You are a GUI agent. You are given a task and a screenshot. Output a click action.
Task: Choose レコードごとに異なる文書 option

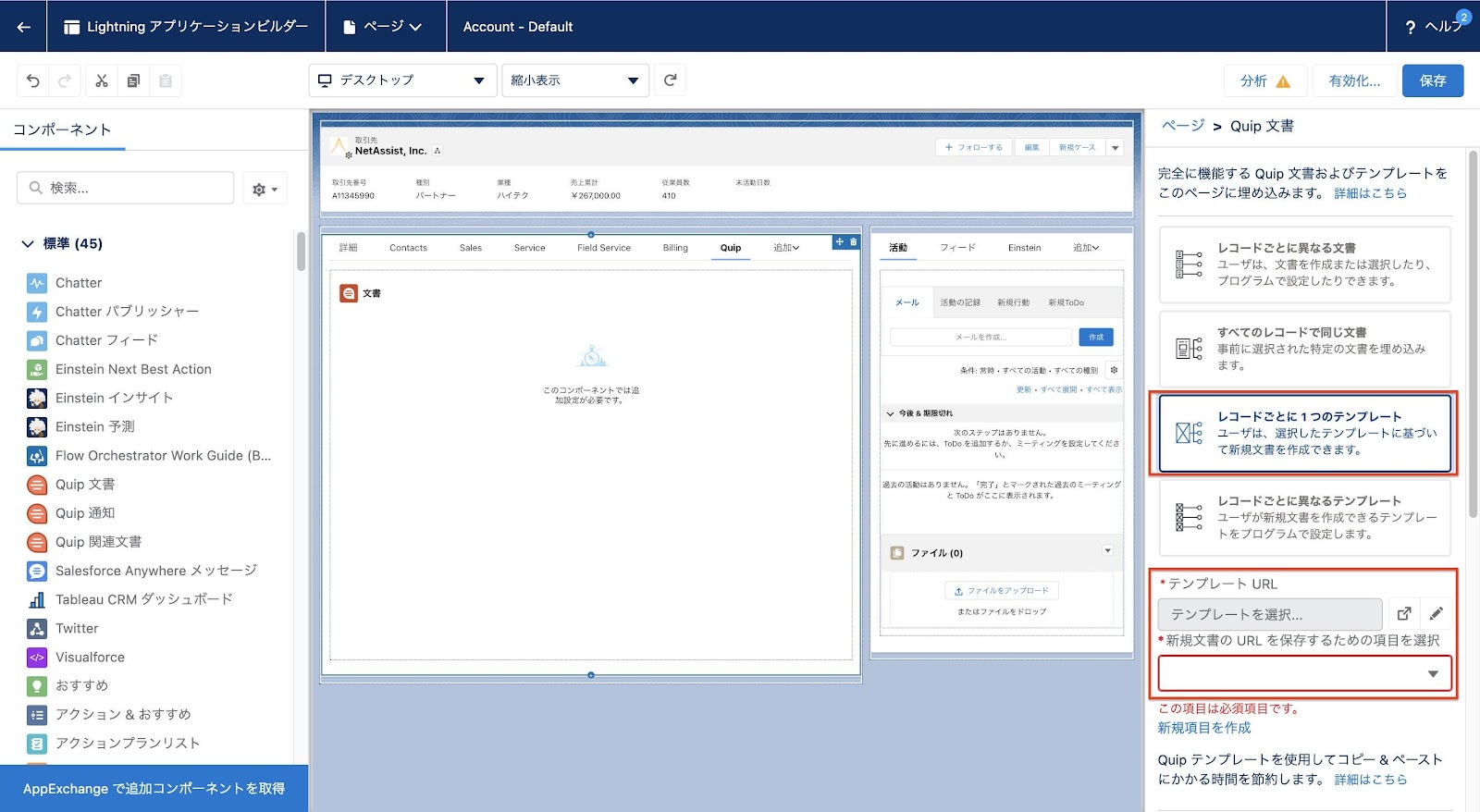click(1304, 265)
